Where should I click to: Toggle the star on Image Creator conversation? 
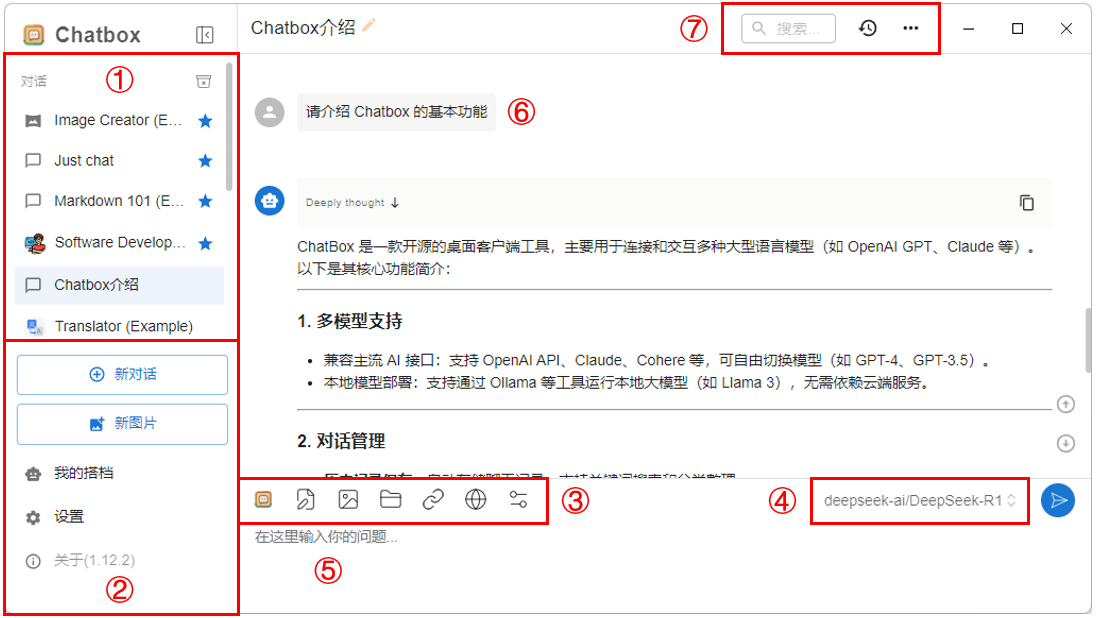[x=205, y=121]
